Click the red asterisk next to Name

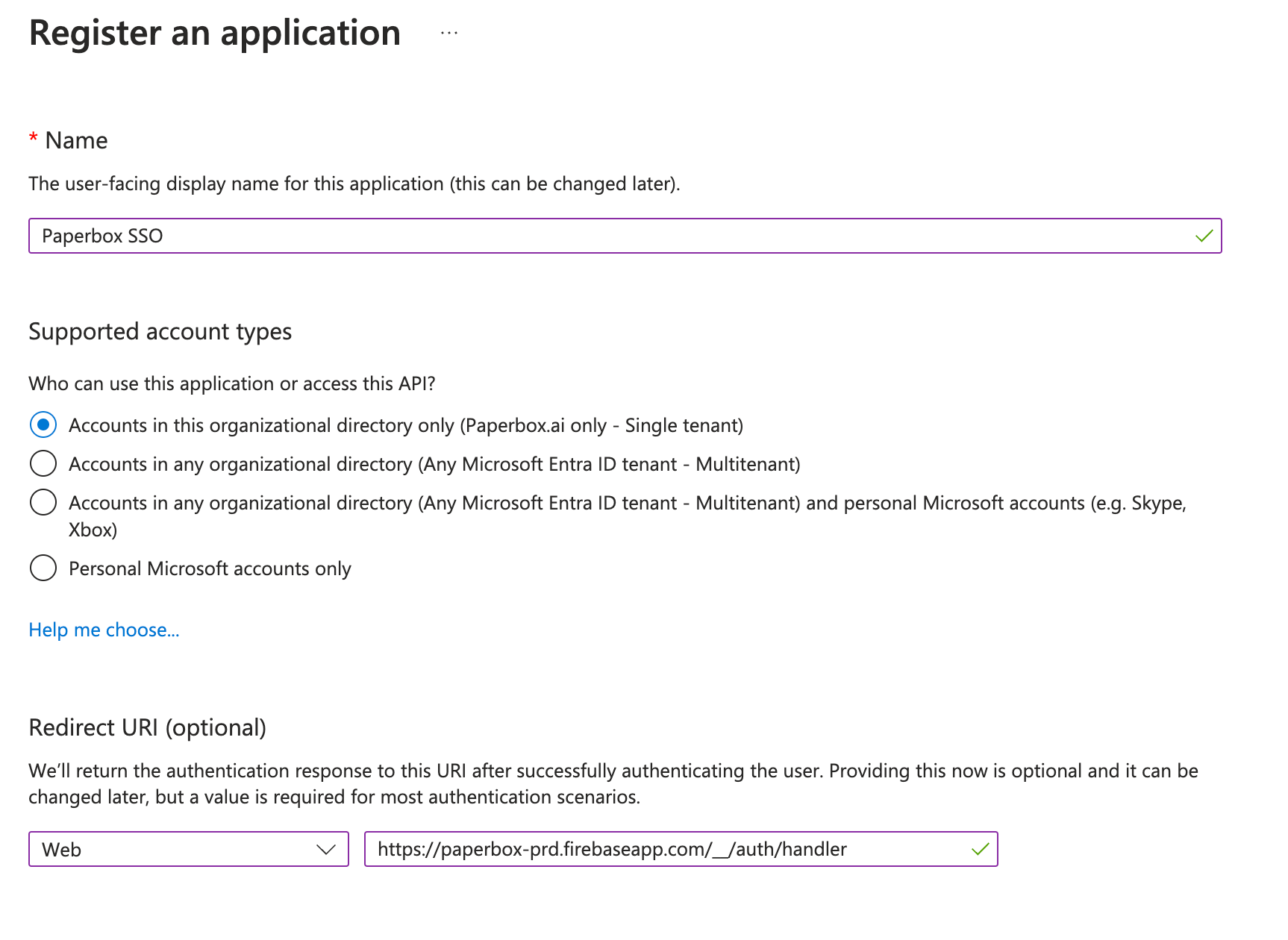click(33, 140)
